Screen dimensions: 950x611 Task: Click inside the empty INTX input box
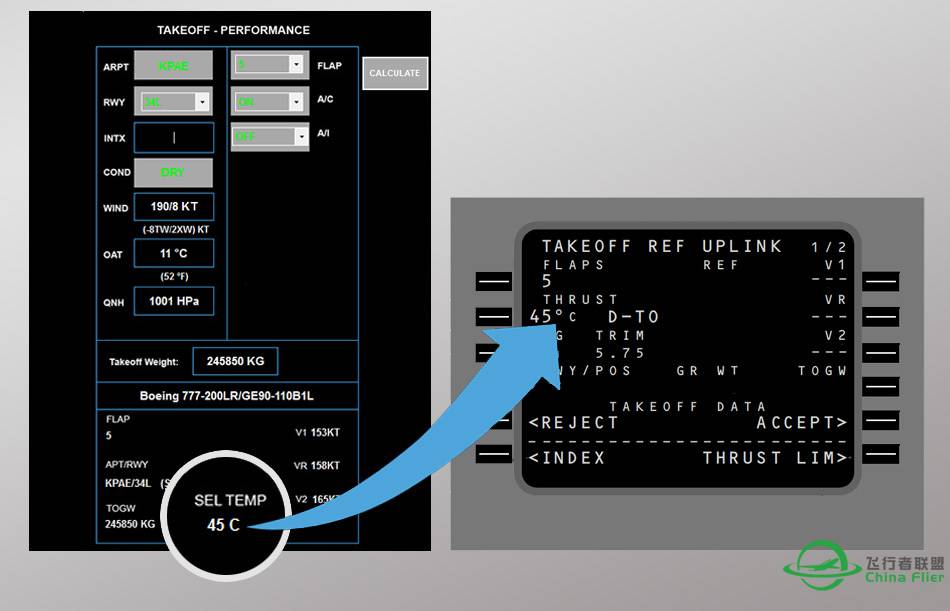click(x=175, y=136)
